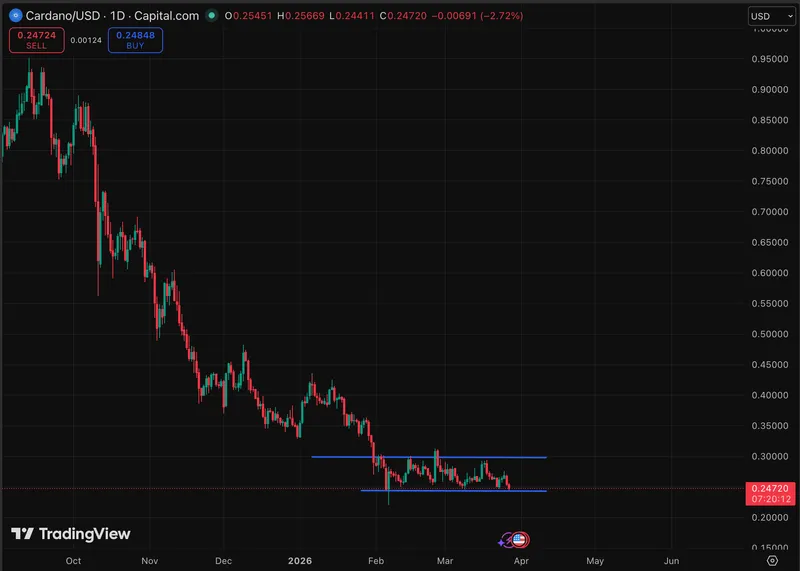The image size is (800, 571).
Task: Click the TradingView logo watermark
Action: (x=70, y=534)
